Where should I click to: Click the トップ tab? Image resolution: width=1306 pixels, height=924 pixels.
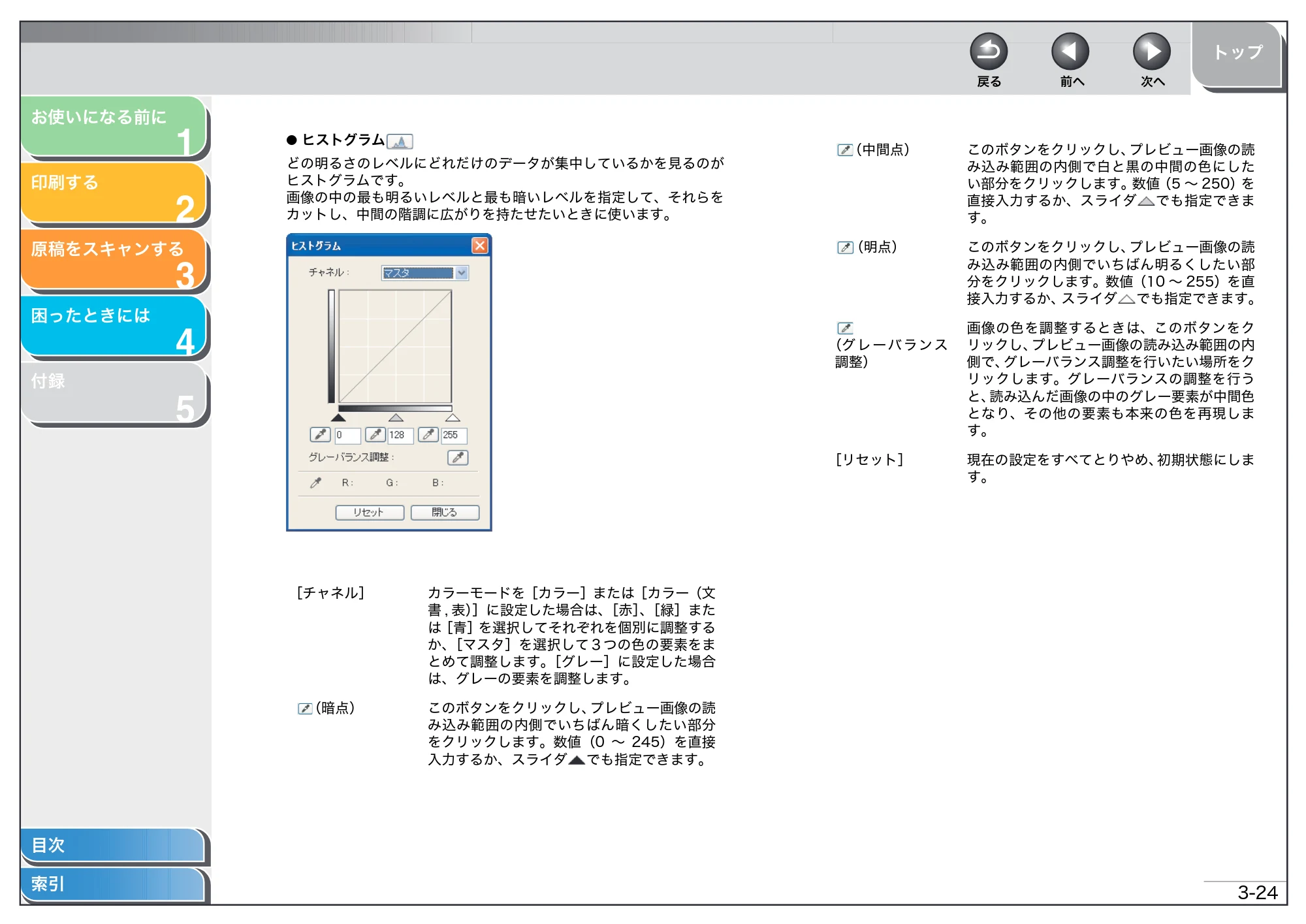(x=1237, y=55)
